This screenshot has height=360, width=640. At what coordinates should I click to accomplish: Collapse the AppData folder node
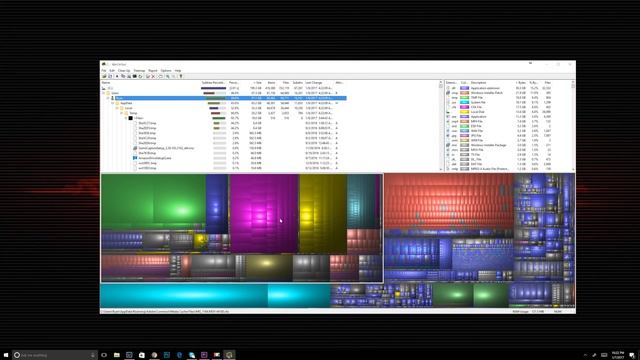(113, 103)
